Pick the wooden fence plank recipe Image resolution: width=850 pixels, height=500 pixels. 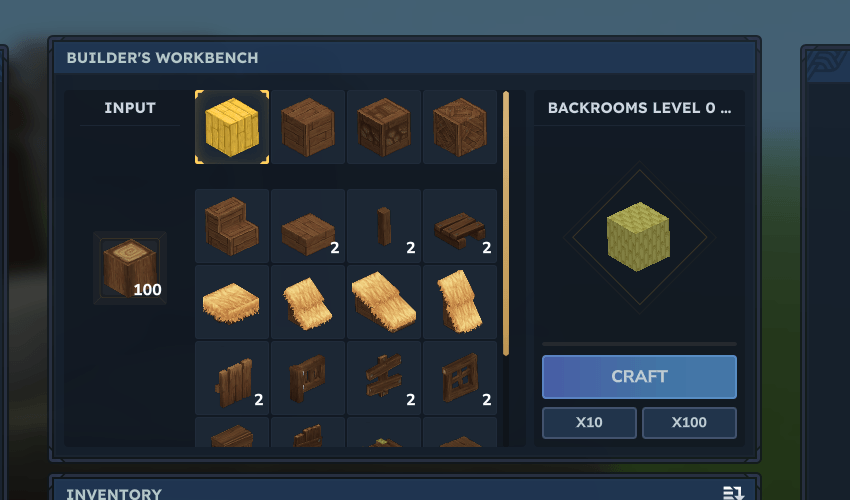pyautogui.click(x=232, y=378)
